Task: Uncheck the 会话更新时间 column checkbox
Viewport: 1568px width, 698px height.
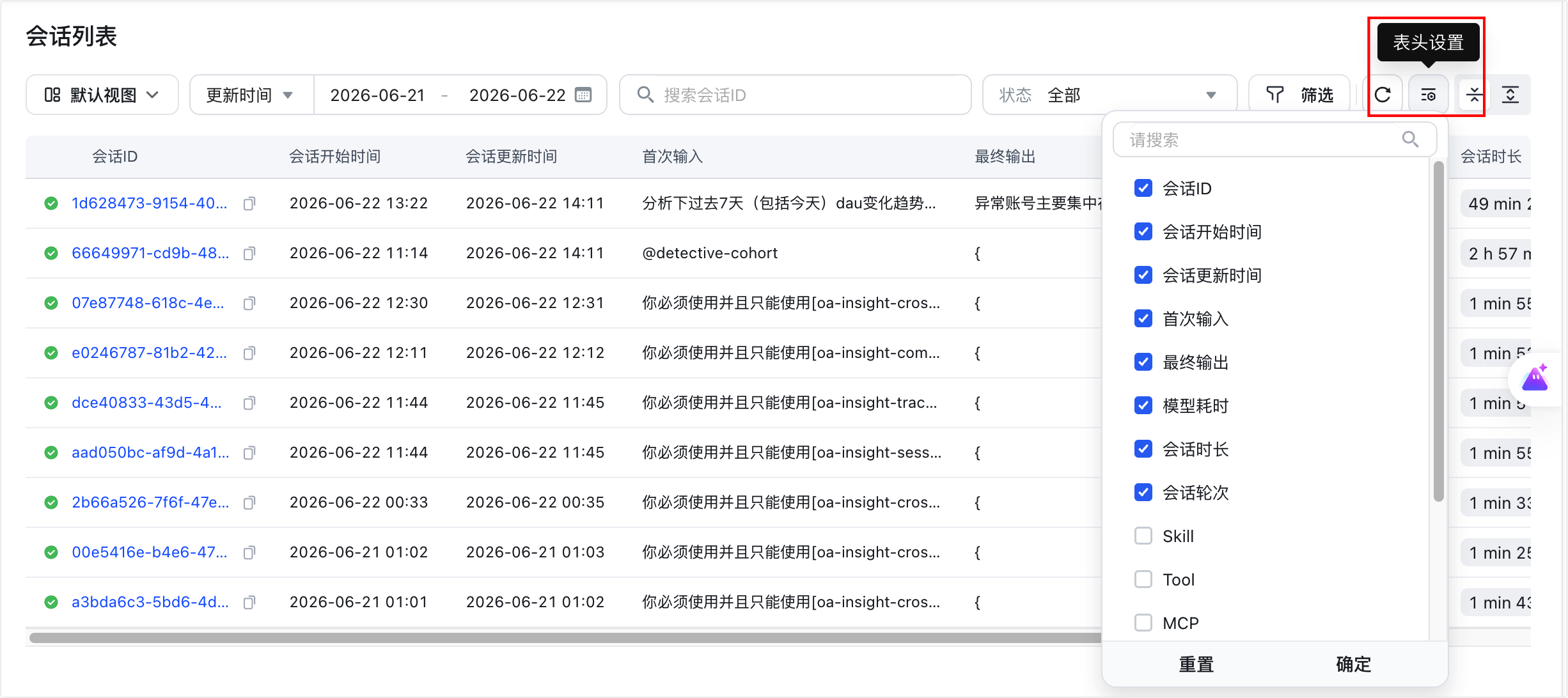Action: click(1143, 275)
